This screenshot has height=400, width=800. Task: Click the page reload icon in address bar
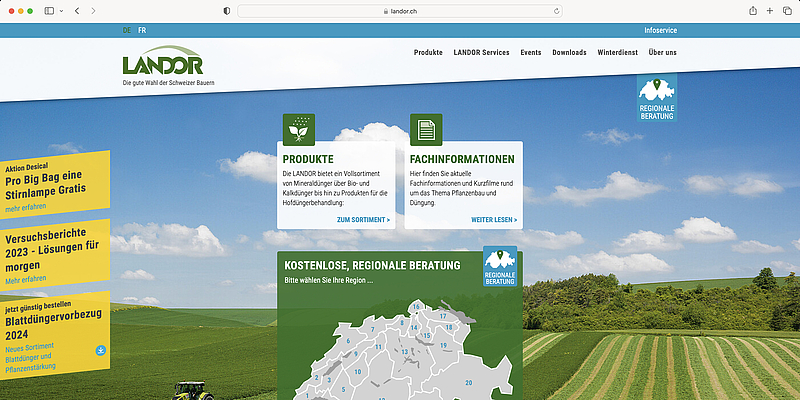557,10
